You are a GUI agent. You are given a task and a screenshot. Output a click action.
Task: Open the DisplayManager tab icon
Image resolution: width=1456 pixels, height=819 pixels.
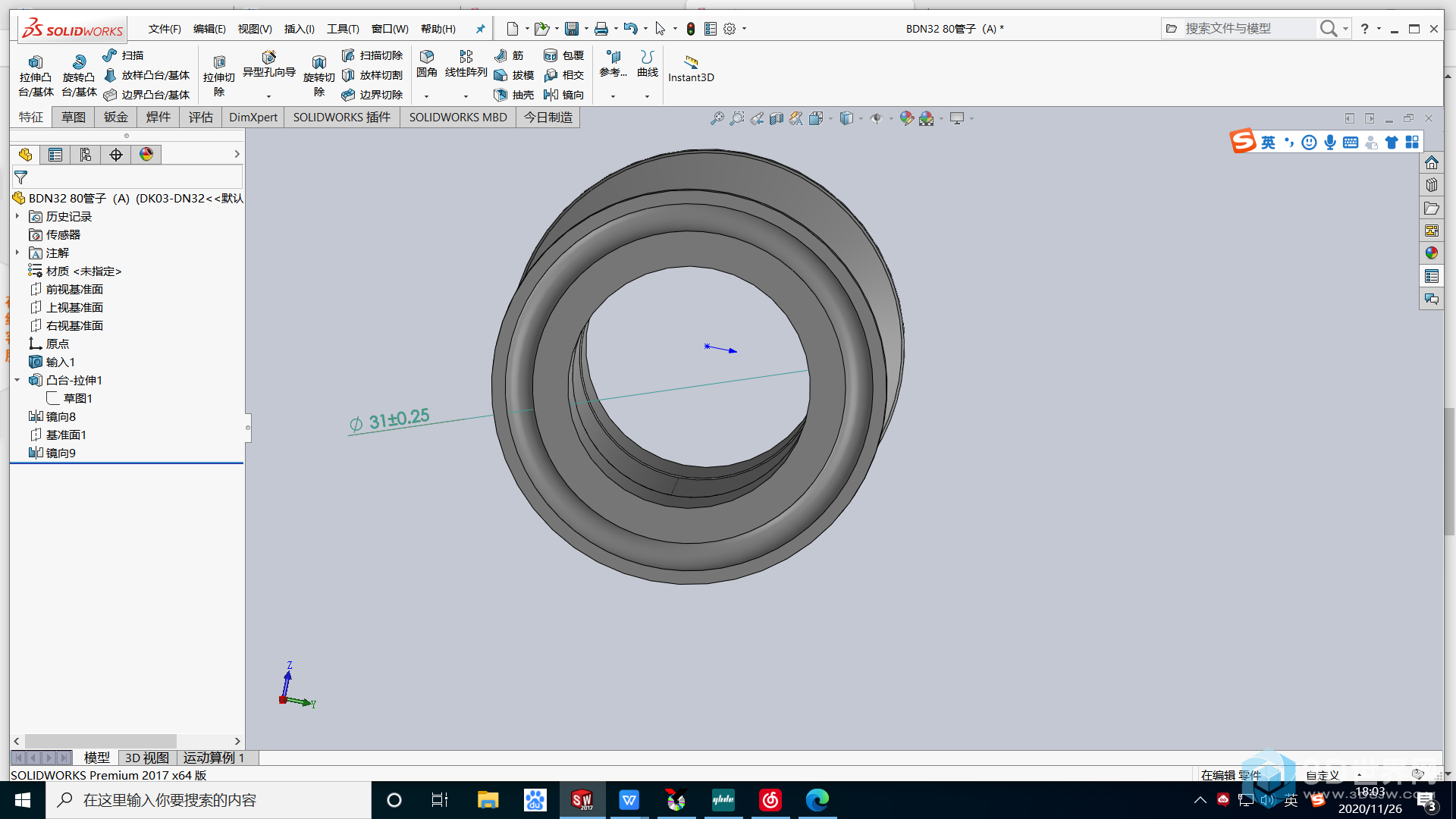(146, 155)
